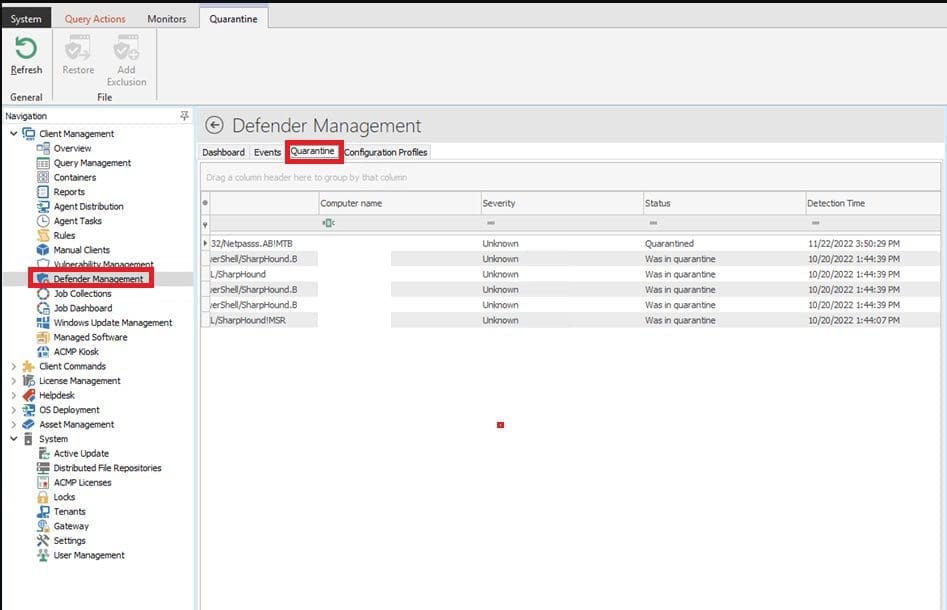Expand the License Management node
The height and width of the screenshot is (610, 947).
pos(13,380)
